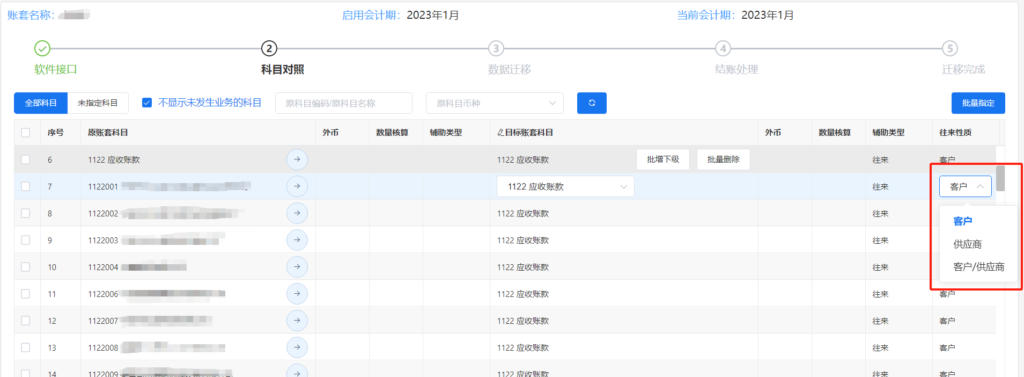Check the checkbox for row 9
Viewport: 1024px width, 377px height.
(x=25, y=240)
